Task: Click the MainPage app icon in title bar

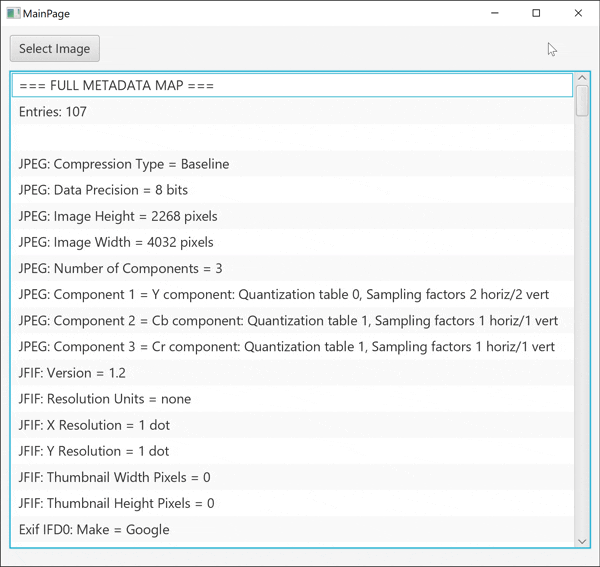Action: [13, 13]
